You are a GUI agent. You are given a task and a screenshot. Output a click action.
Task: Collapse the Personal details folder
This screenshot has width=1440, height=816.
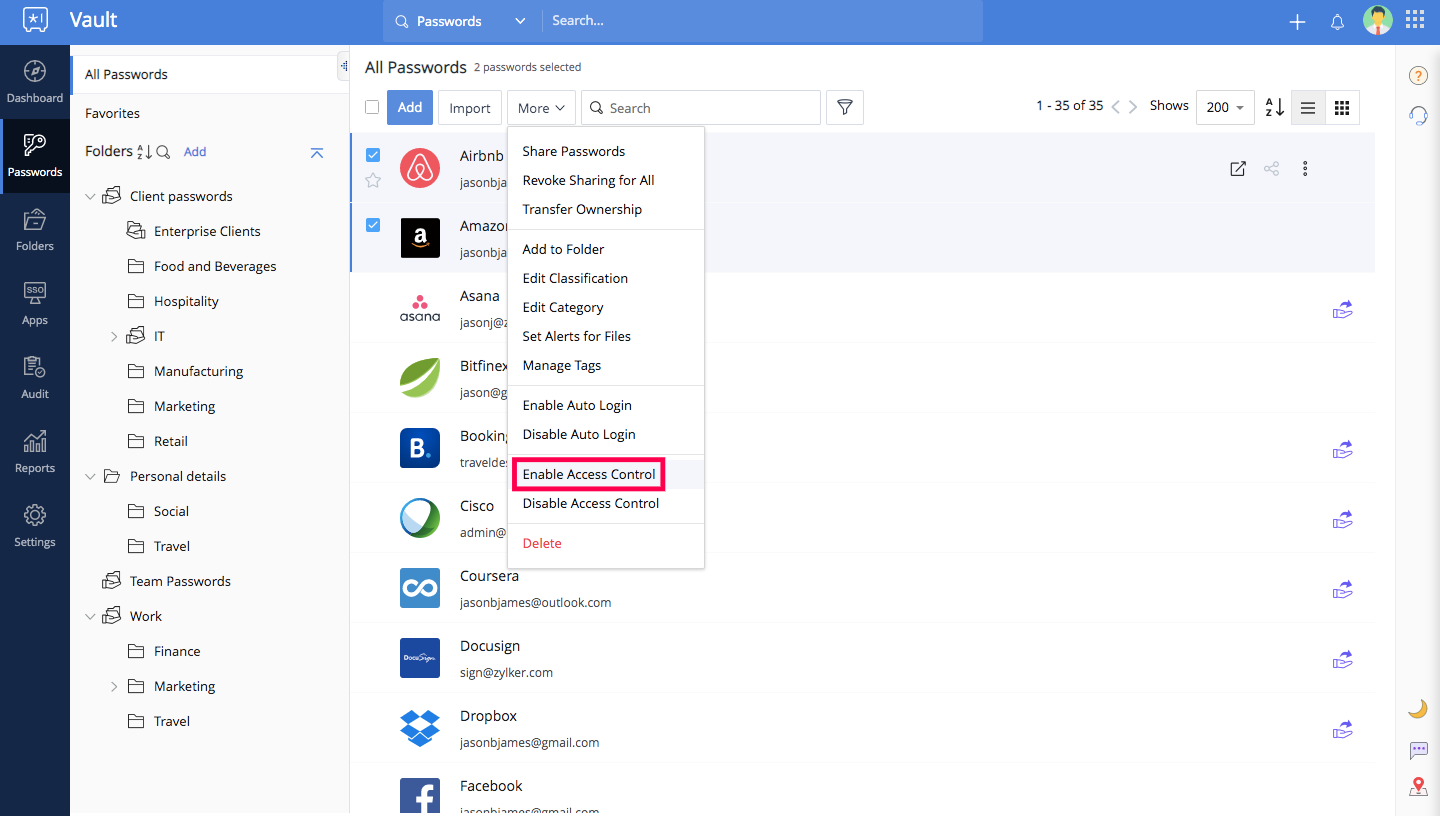pyautogui.click(x=90, y=476)
